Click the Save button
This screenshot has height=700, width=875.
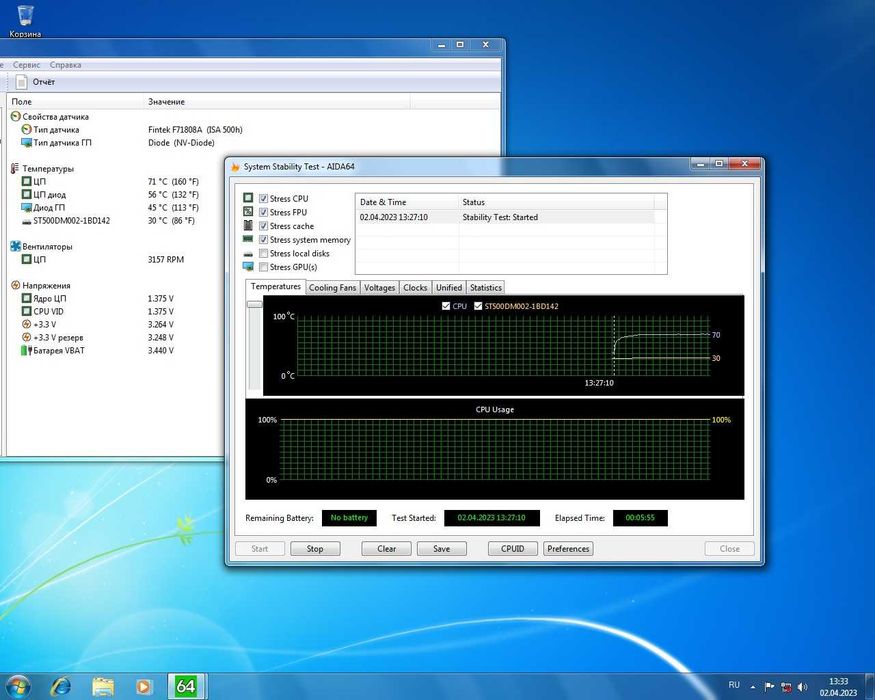click(x=441, y=549)
